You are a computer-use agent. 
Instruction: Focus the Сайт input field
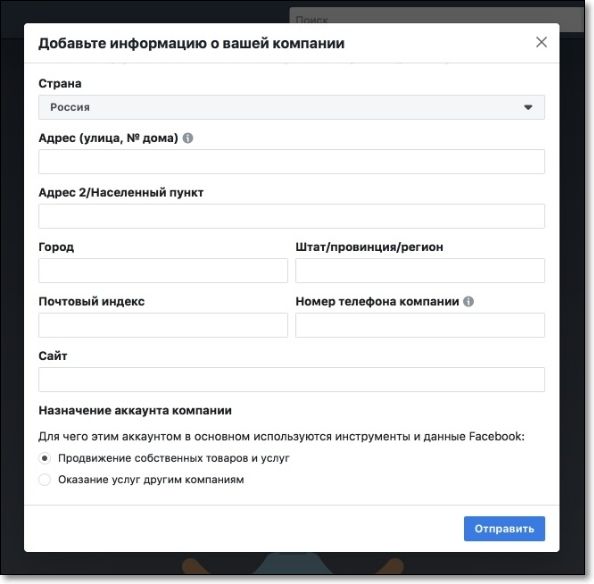(291, 379)
